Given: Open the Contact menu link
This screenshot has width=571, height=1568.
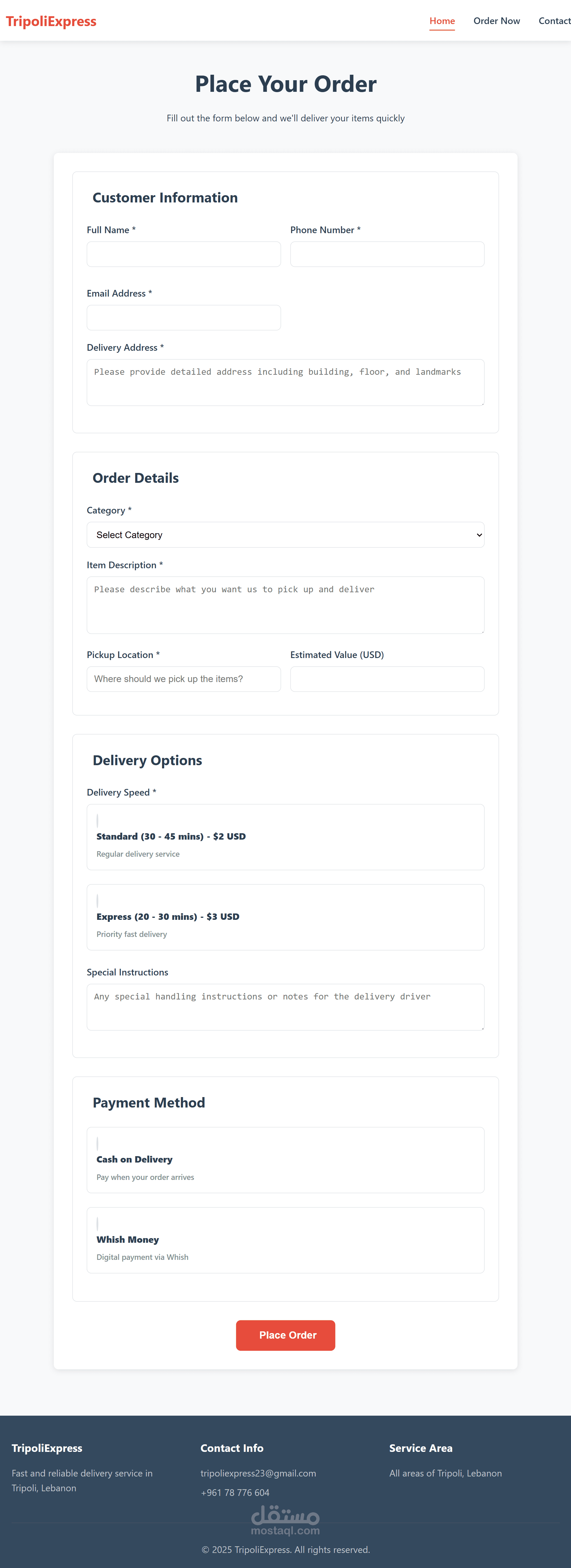Looking at the screenshot, I should click(x=554, y=21).
